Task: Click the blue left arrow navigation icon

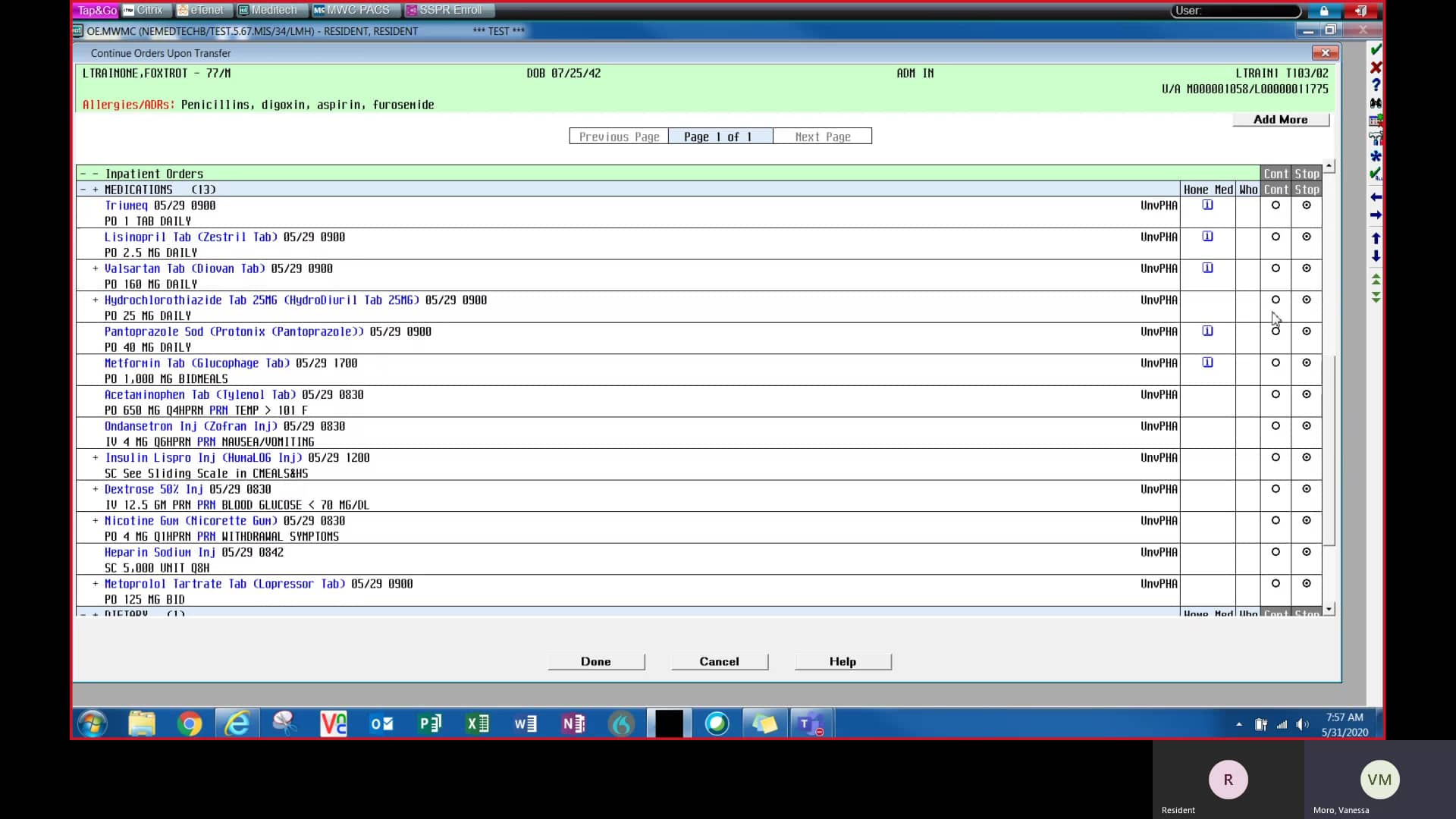Action: point(1376,196)
